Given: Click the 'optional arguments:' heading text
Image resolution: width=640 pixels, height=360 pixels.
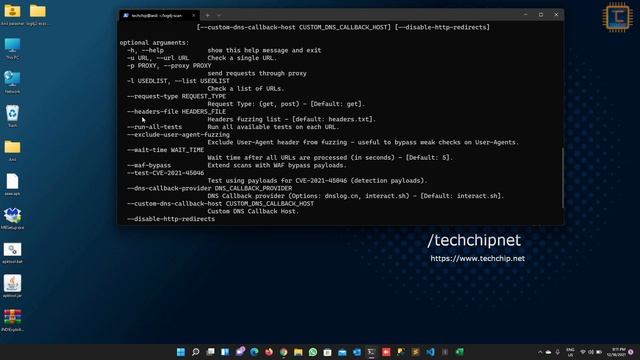Looking at the screenshot, I should (x=154, y=42).
